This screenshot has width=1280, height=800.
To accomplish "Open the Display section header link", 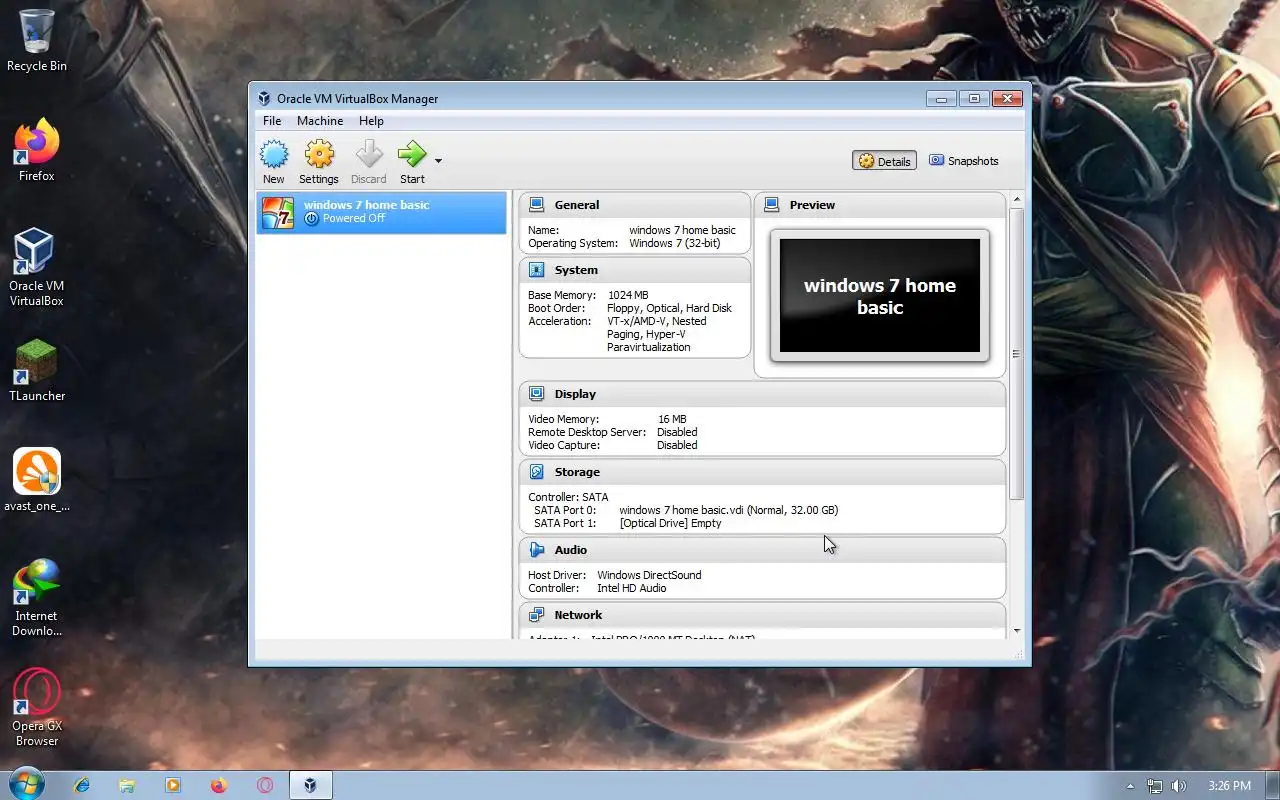I will click(575, 394).
